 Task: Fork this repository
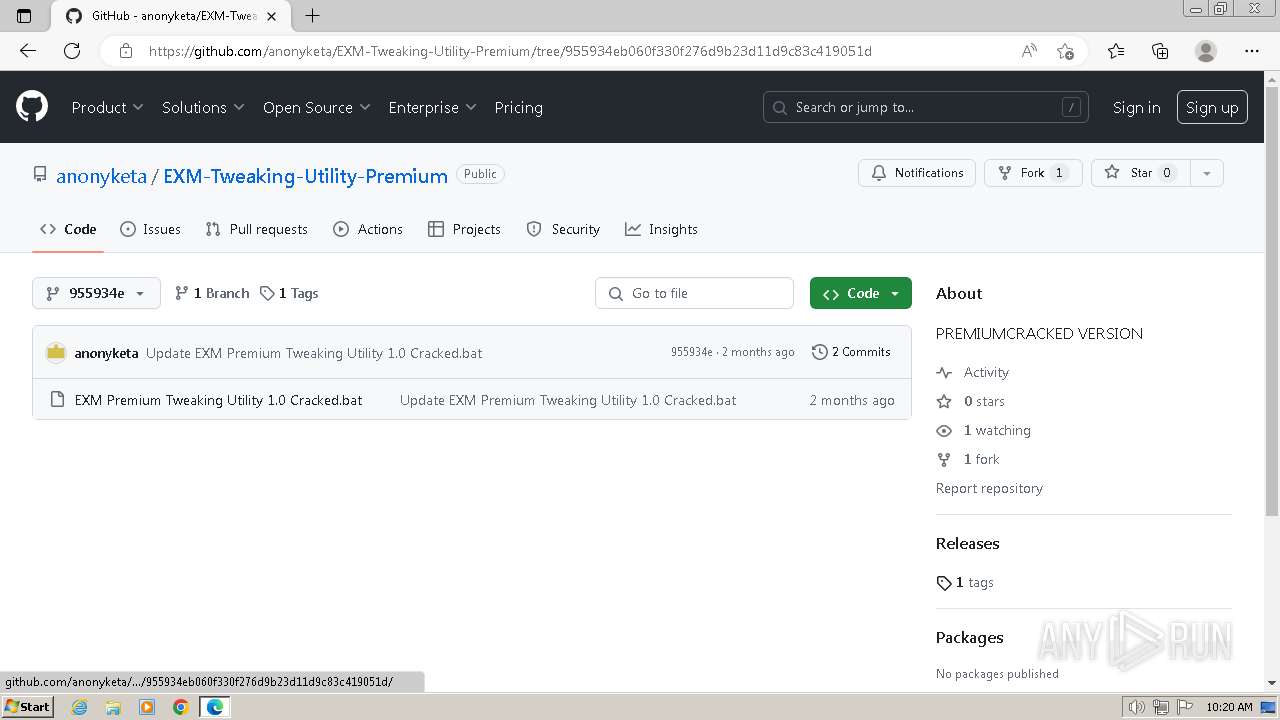tap(1032, 173)
